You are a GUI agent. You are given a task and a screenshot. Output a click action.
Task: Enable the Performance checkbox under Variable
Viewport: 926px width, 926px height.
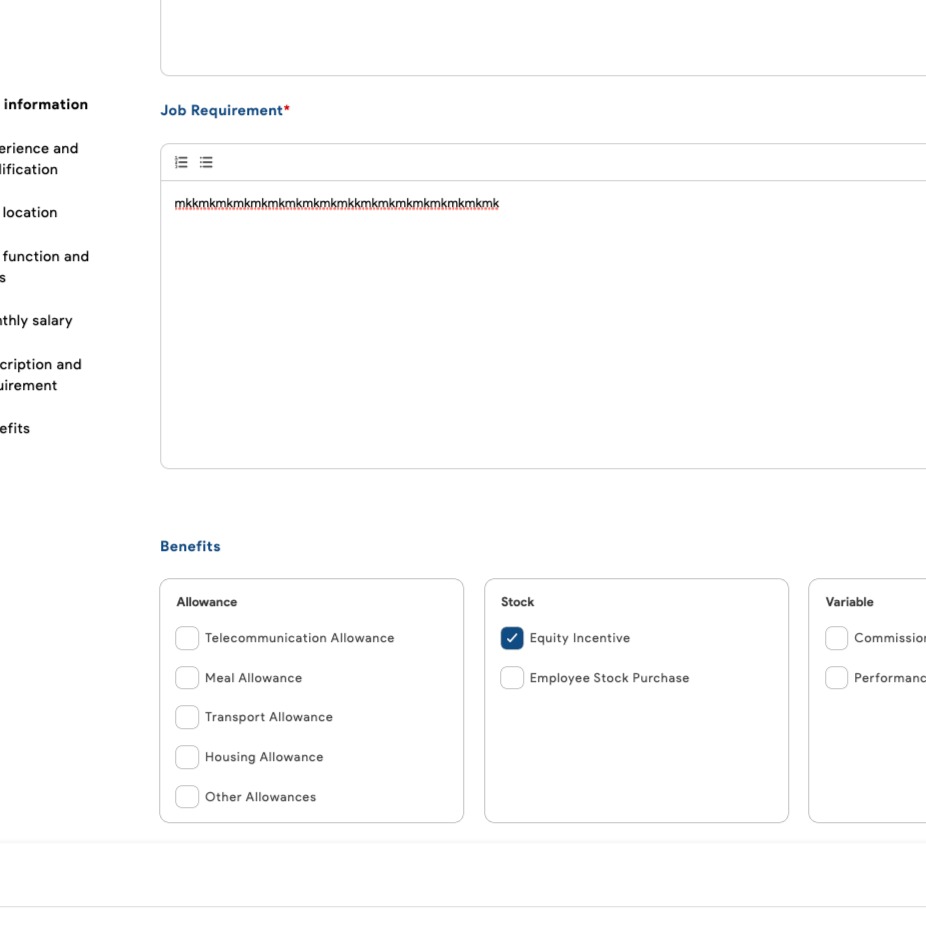click(836, 677)
